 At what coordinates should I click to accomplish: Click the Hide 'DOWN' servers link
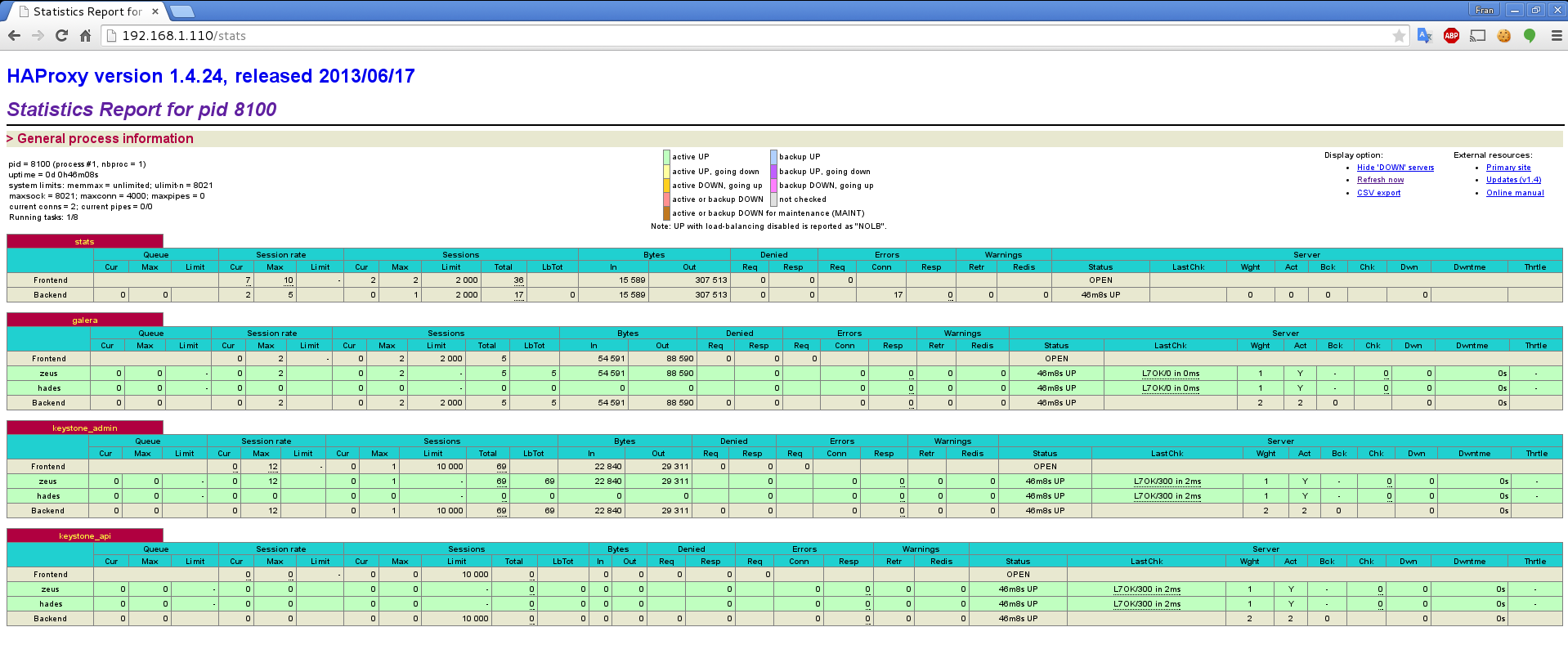[1395, 168]
